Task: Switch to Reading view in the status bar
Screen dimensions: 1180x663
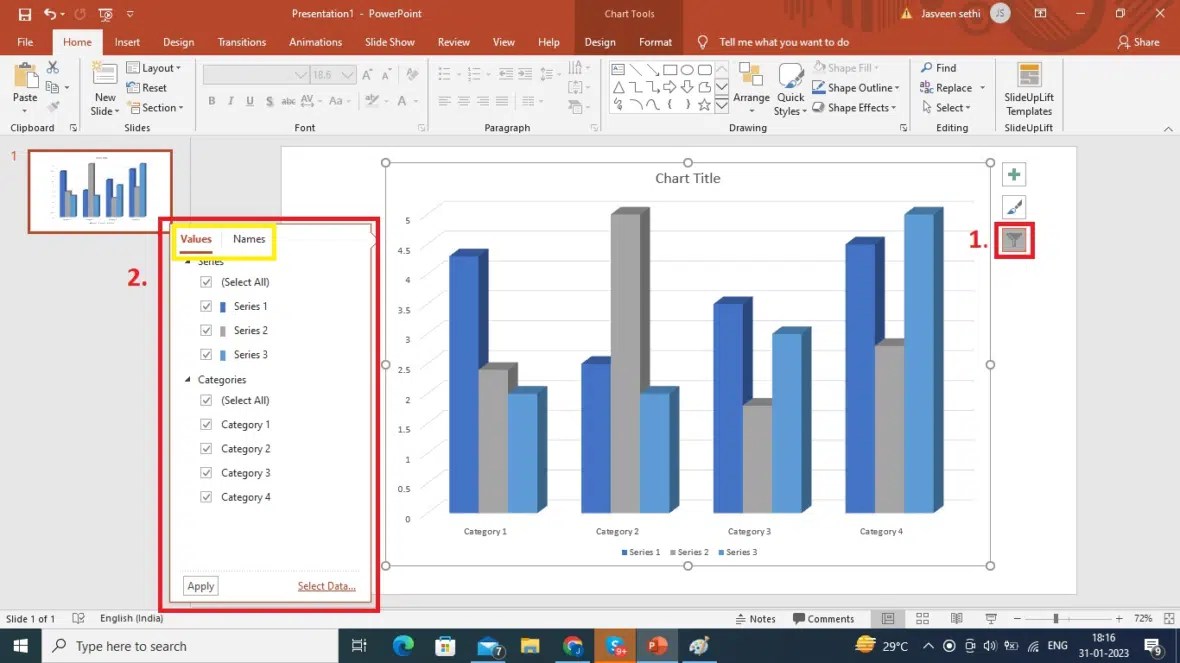Action: 956,618
